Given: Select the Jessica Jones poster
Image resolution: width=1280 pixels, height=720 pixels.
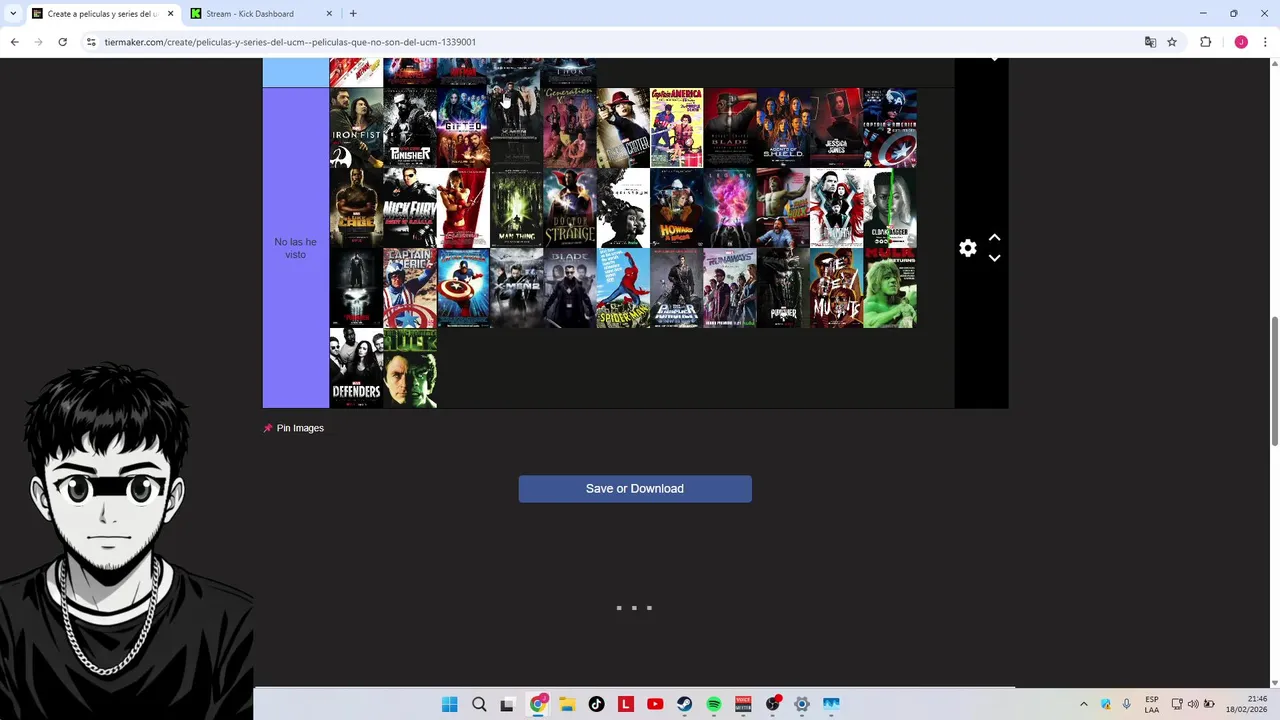Looking at the screenshot, I should pyautogui.click(x=836, y=128).
